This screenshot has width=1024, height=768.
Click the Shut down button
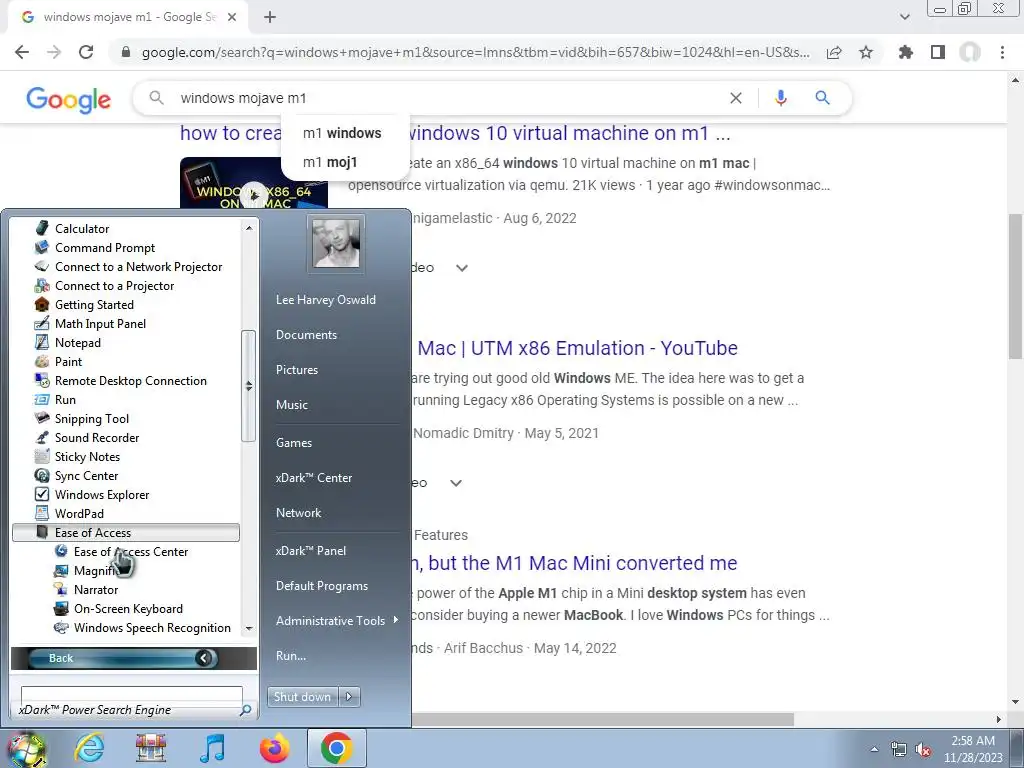pyautogui.click(x=302, y=696)
